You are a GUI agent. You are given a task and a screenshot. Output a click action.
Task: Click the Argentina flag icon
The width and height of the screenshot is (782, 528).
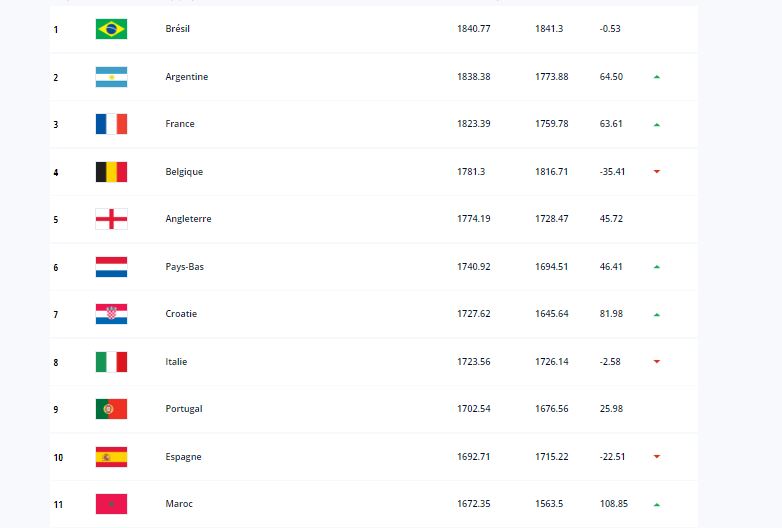[111, 77]
